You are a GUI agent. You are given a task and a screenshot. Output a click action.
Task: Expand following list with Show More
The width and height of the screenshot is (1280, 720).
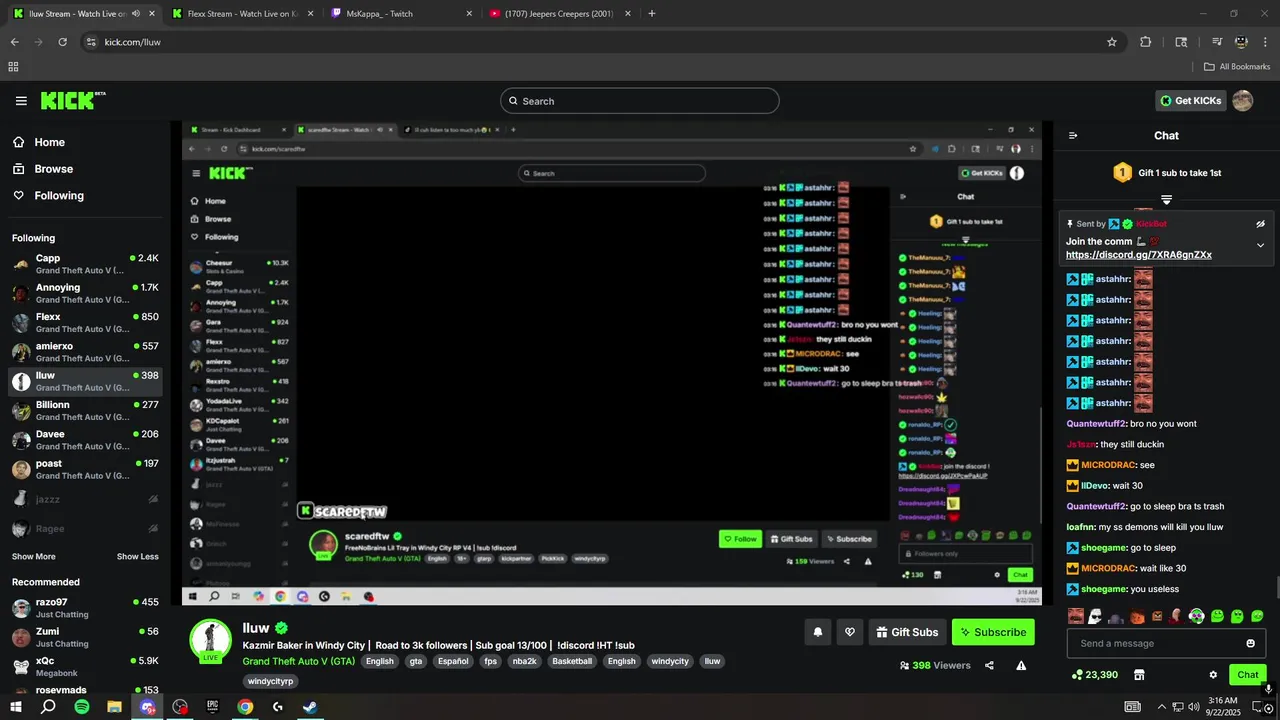pos(34,557)
